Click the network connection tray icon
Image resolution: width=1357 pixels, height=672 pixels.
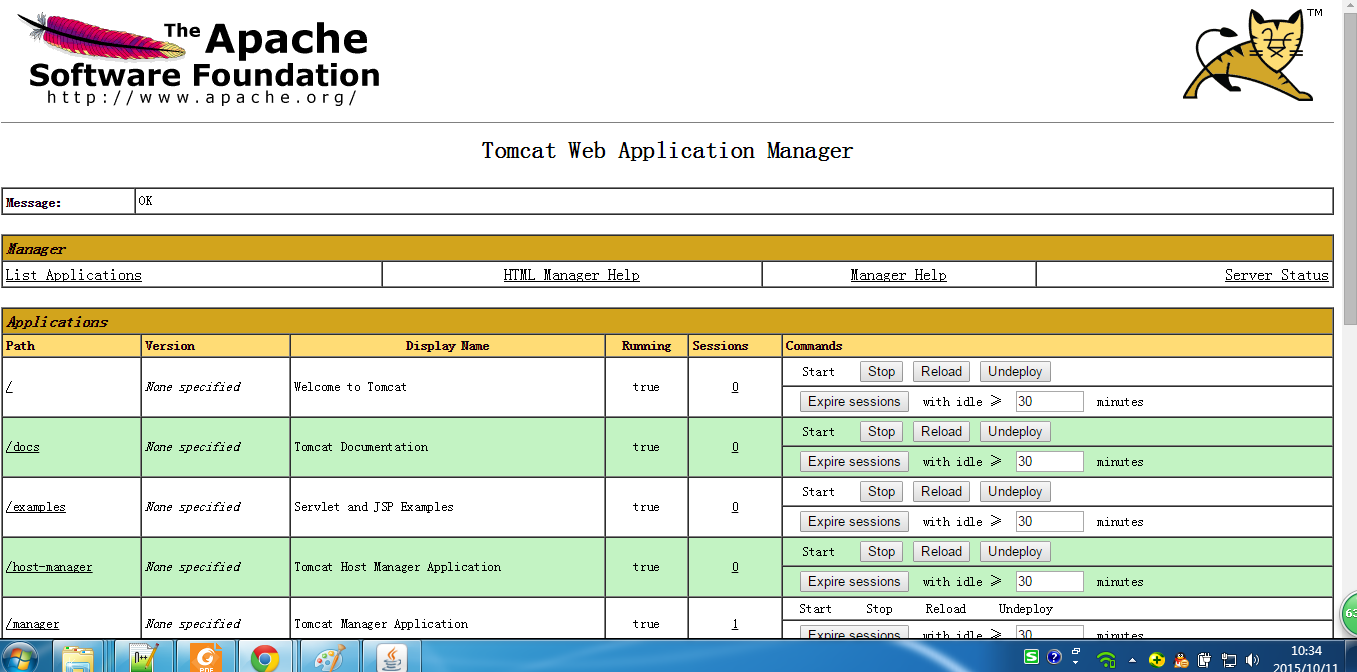1227,659
